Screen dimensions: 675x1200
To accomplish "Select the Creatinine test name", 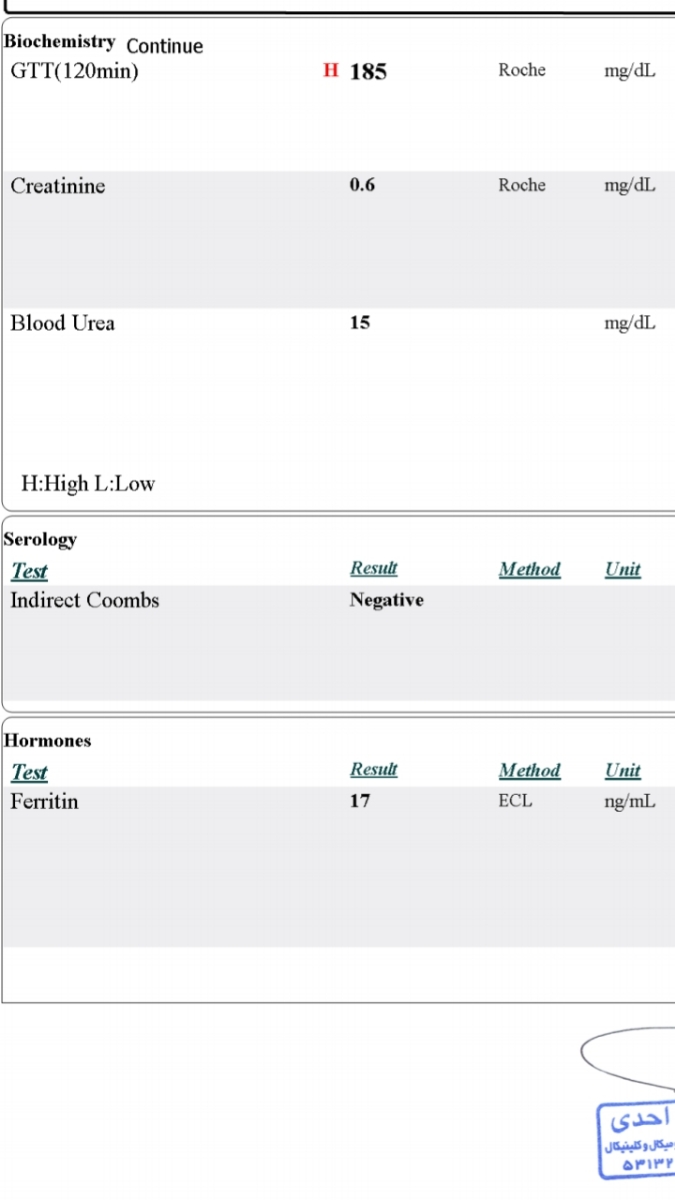I will click(58, 186).
